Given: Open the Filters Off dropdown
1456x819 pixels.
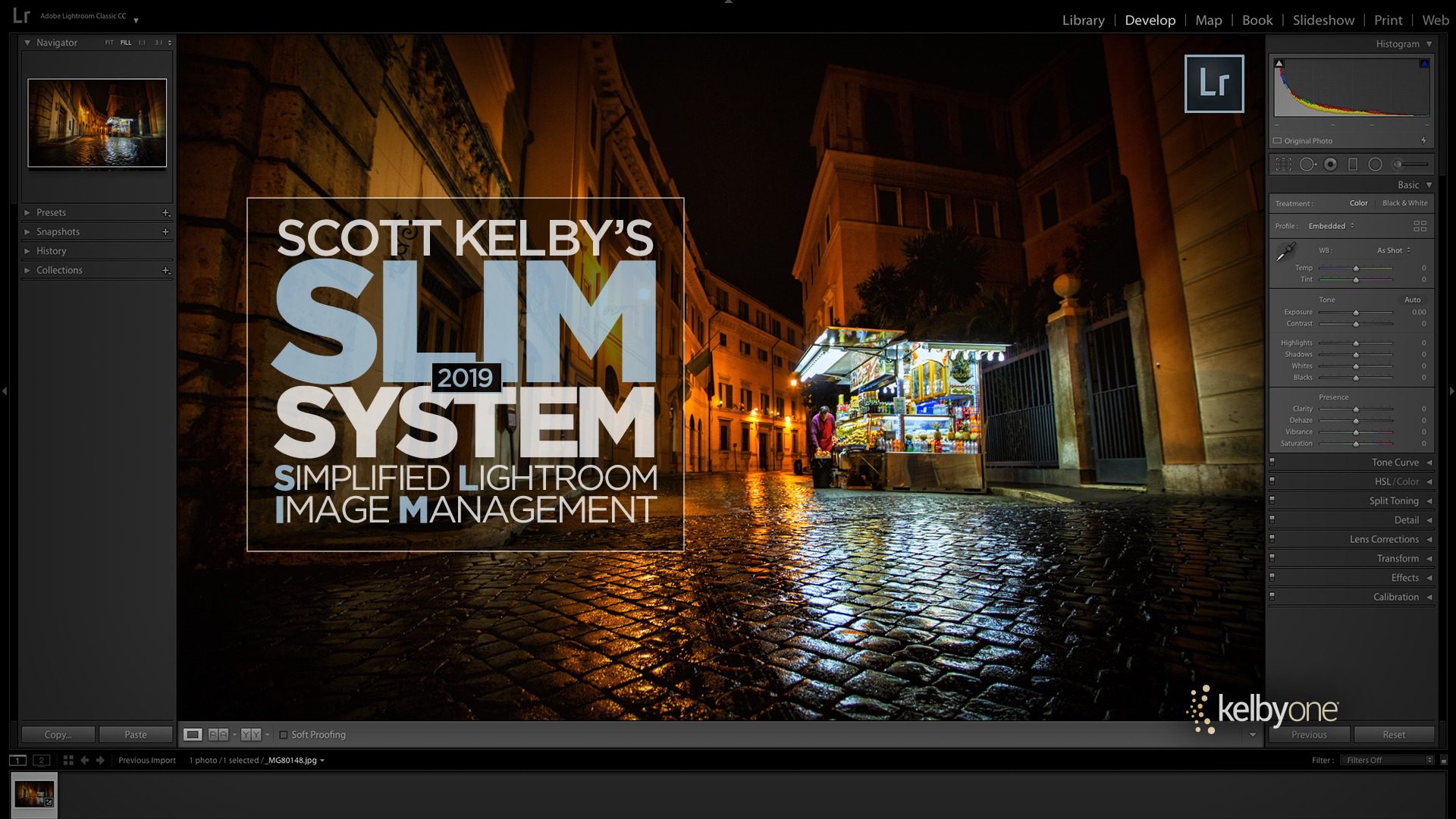Looking at the screenshot, I should (x=1387, y=760).
